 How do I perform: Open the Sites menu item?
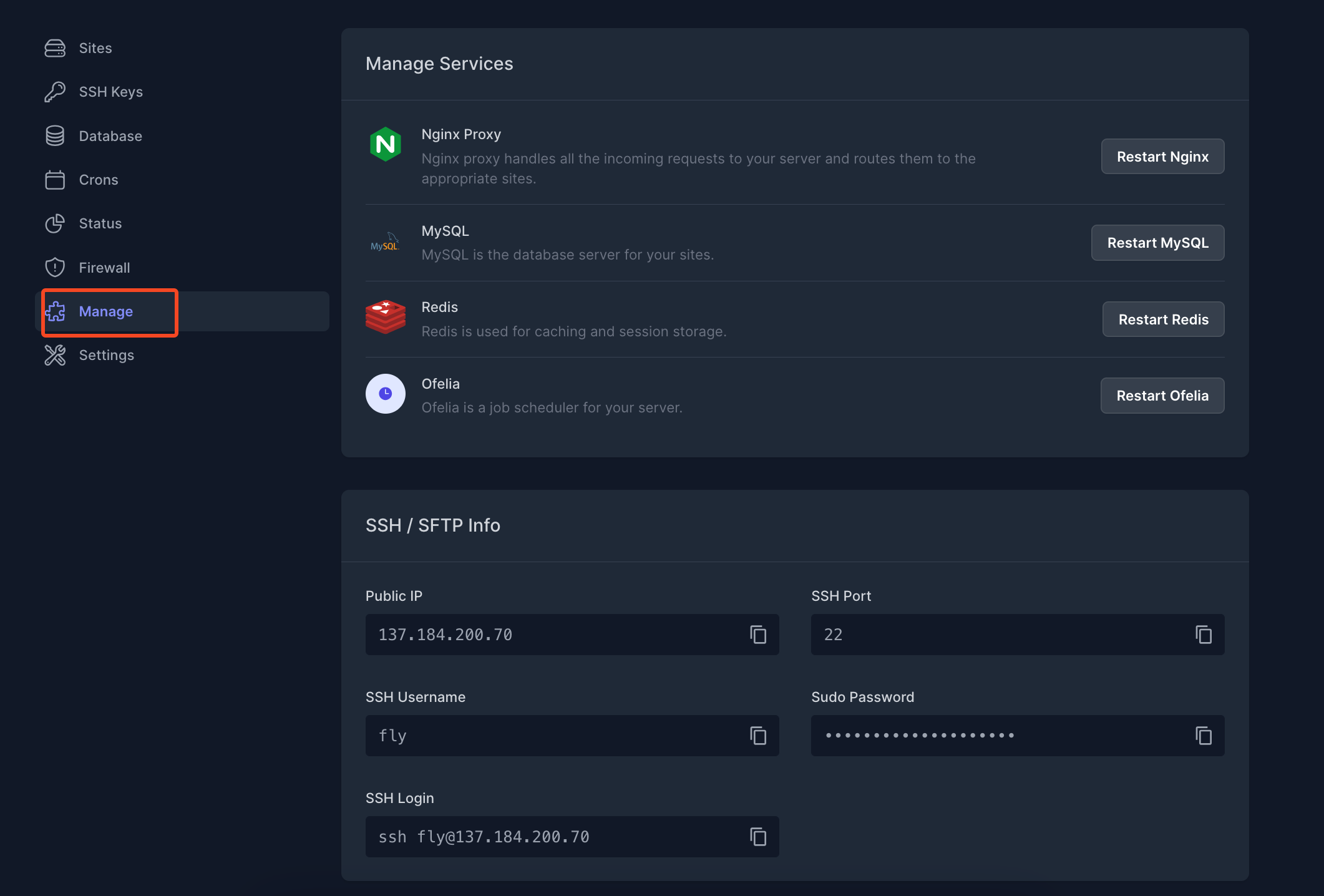pyautogui.click(x=182, y=48)
